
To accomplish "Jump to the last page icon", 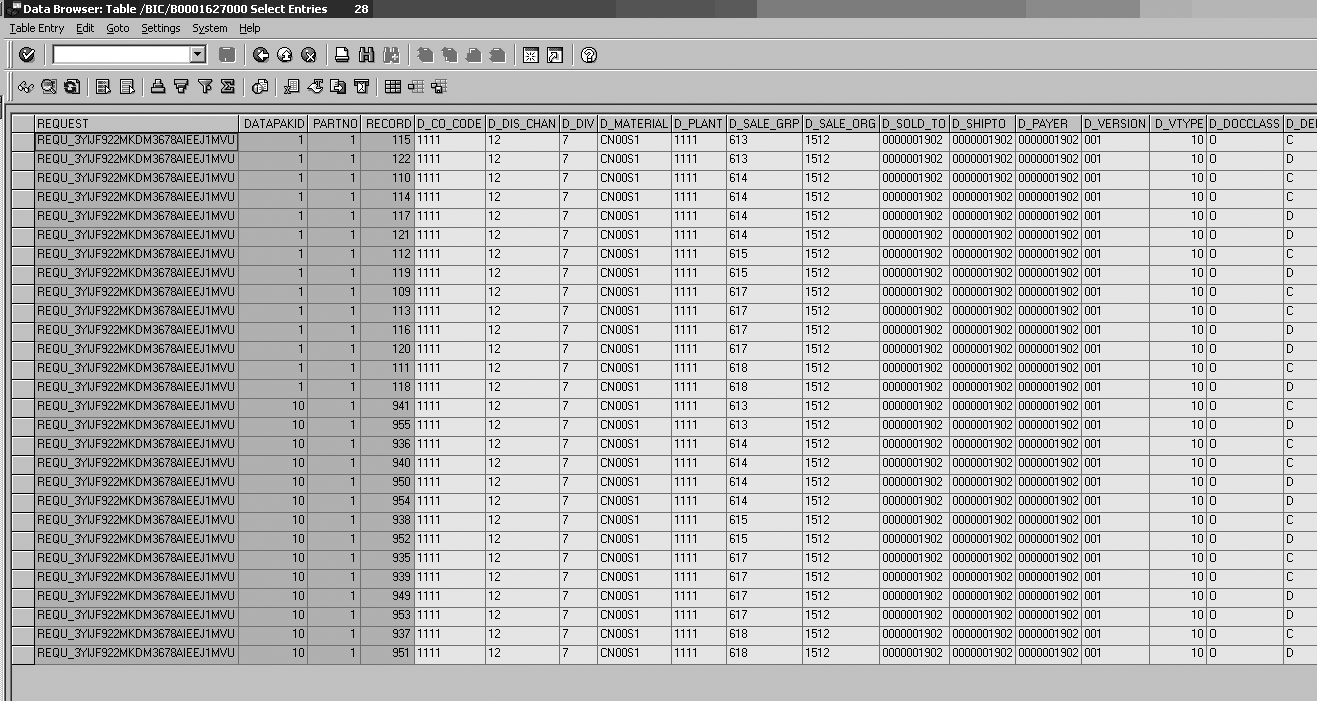I will tap(497, 55).
